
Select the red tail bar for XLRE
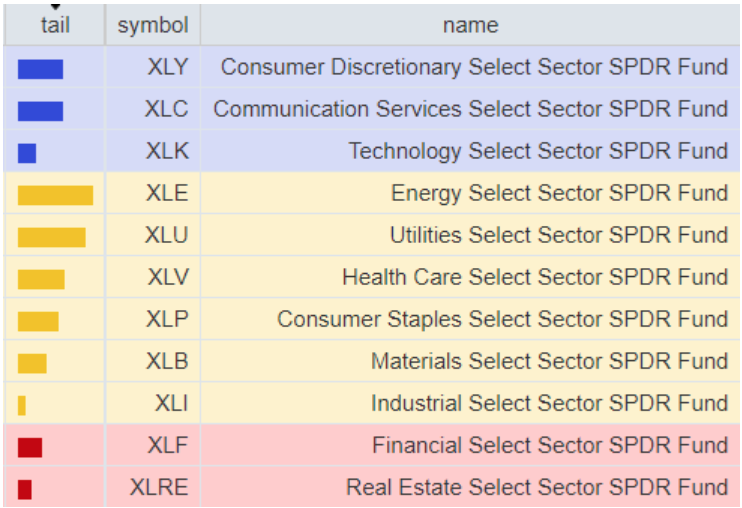coord(25,489)
